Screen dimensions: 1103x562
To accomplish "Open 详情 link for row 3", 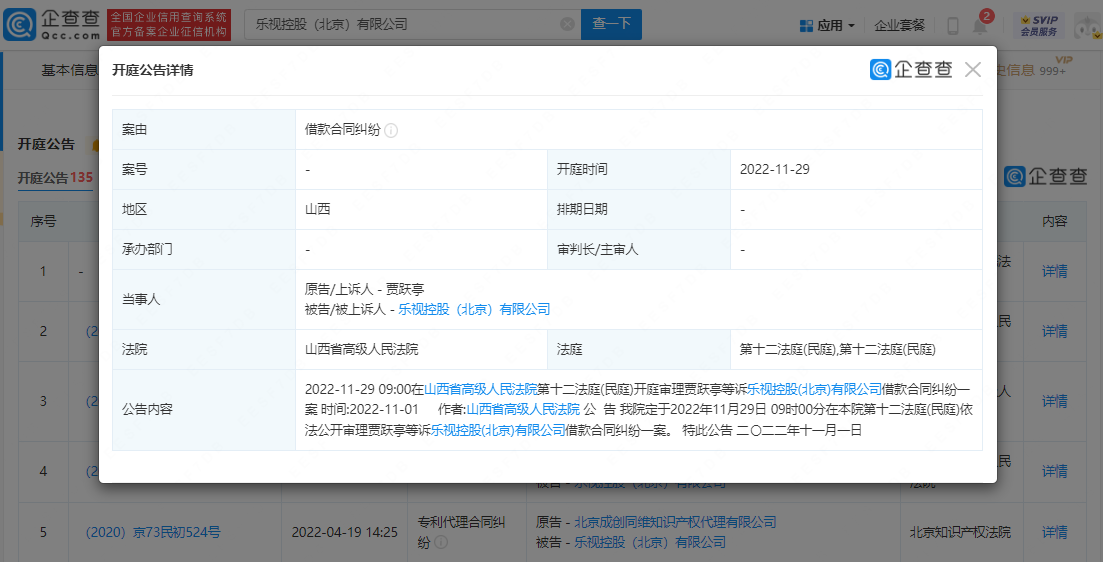I will [x=1054, y=401].
